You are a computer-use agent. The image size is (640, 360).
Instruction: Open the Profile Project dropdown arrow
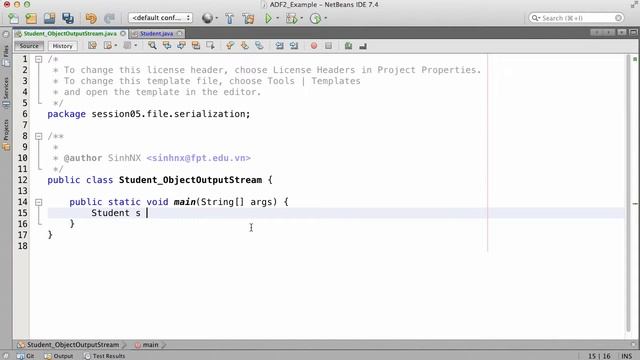point(325,18)
